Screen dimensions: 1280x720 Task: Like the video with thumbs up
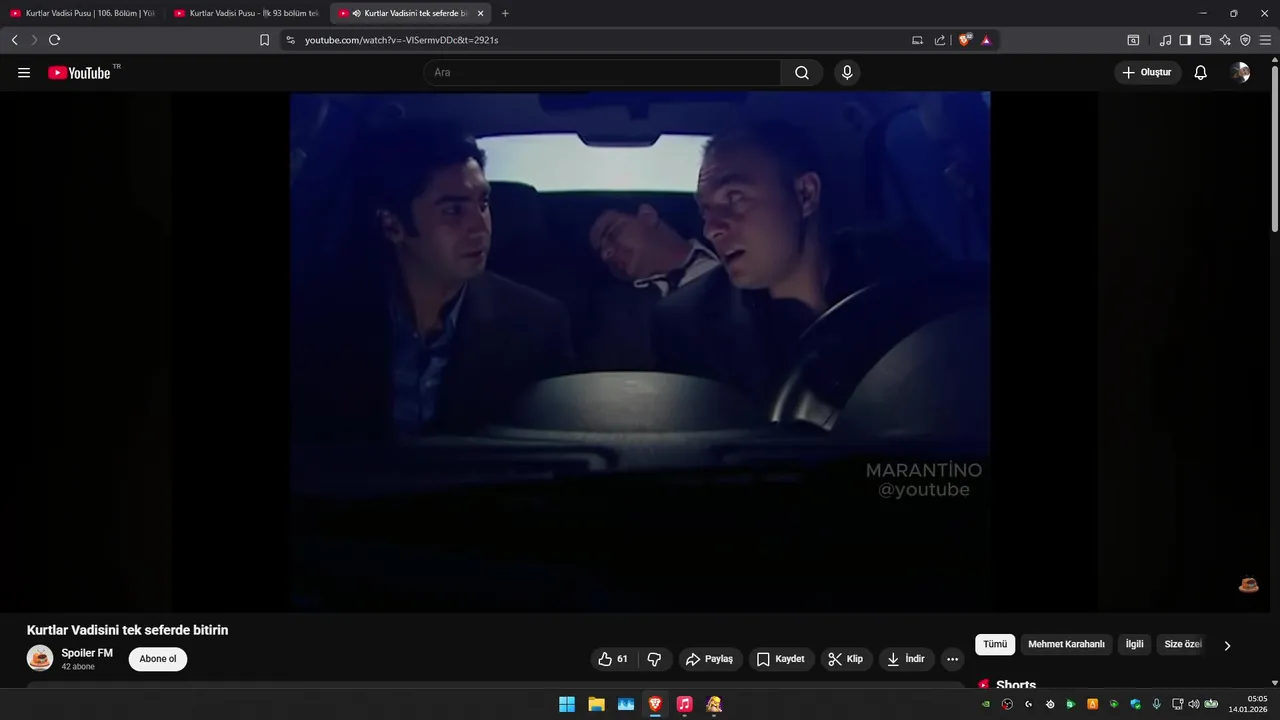tap(613, 659)
